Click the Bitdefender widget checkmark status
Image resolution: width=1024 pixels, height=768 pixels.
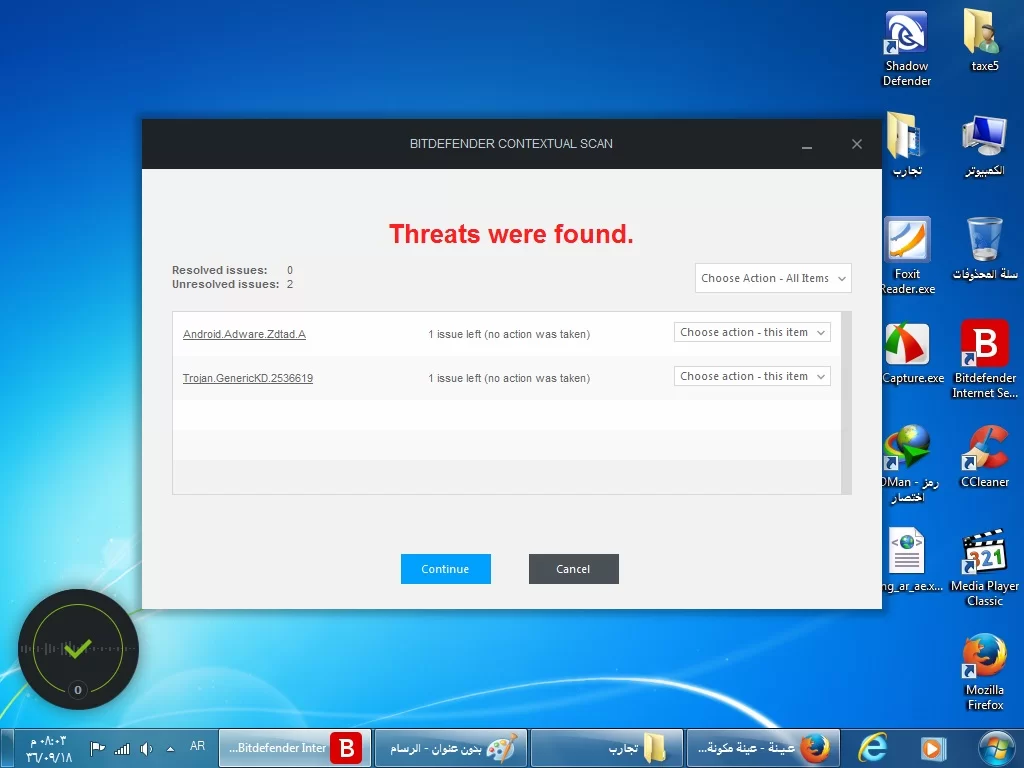tap(78, 648)
